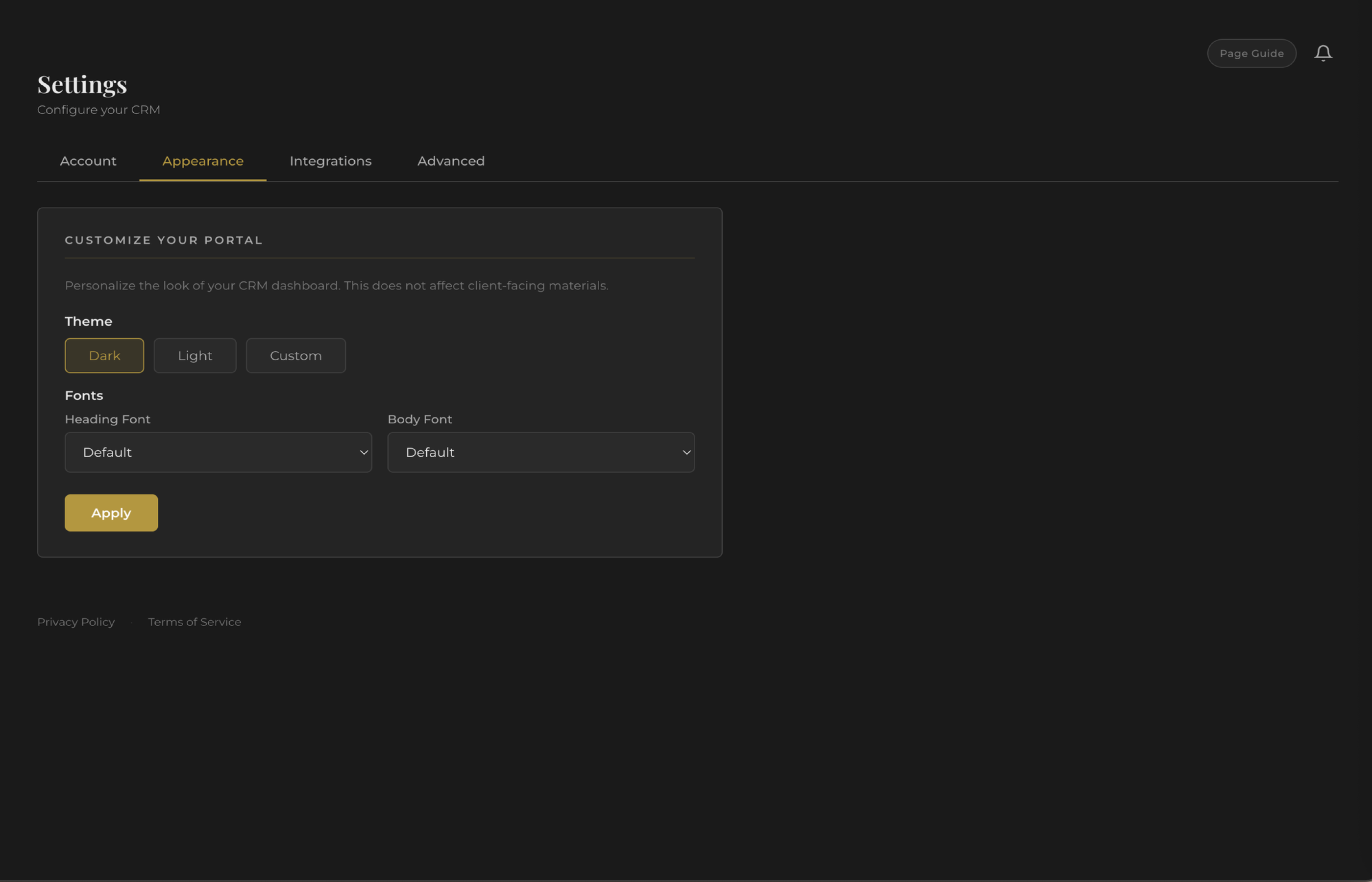Click the Heading Font chevron arrow
Image resolution: width=1372 pixels, height=882 pixels.
(x=364, y=452)
